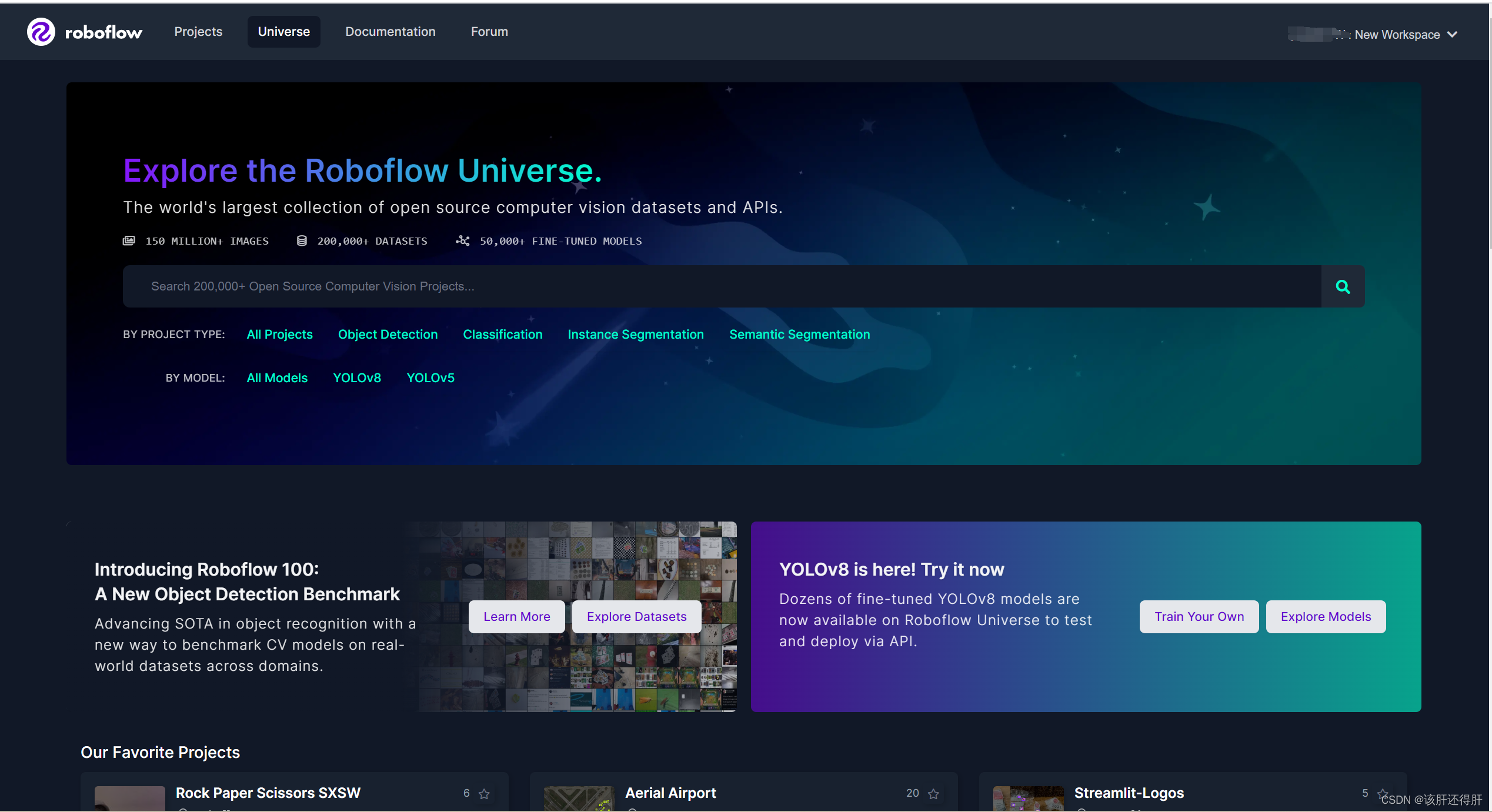Filter by Object Detection project type
The image size is (1492, 812).
click(388, 335)
